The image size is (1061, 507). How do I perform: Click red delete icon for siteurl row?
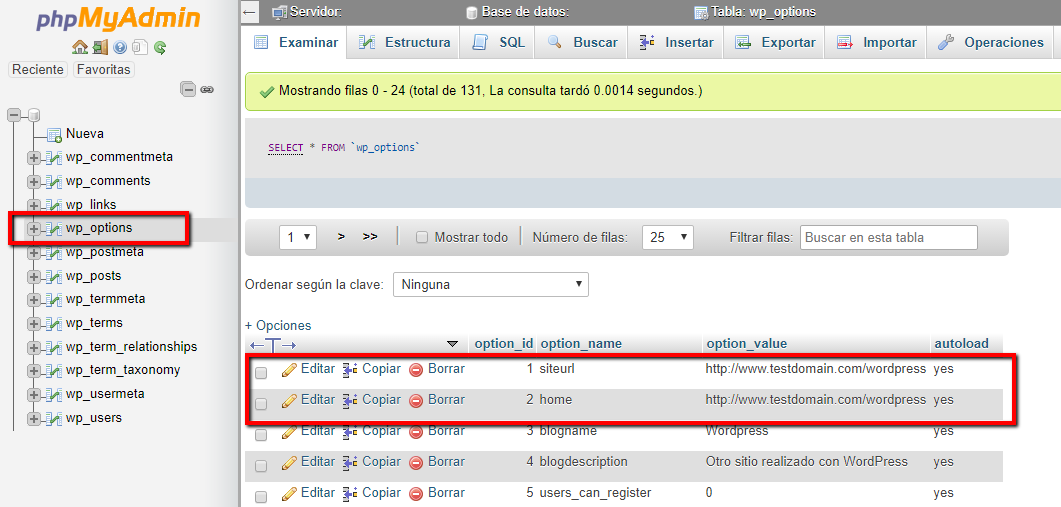tap(416, 370)
